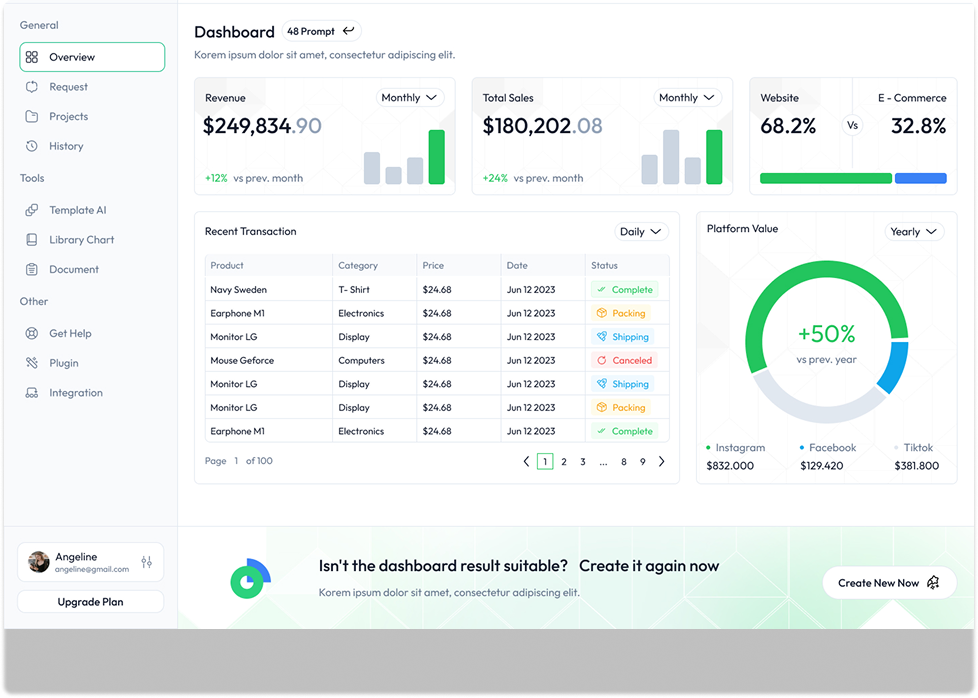Viewport: 978px width, 698px height.
Task: Click the Get Help lifebuoy icon
Action: [x=32, y=334]
